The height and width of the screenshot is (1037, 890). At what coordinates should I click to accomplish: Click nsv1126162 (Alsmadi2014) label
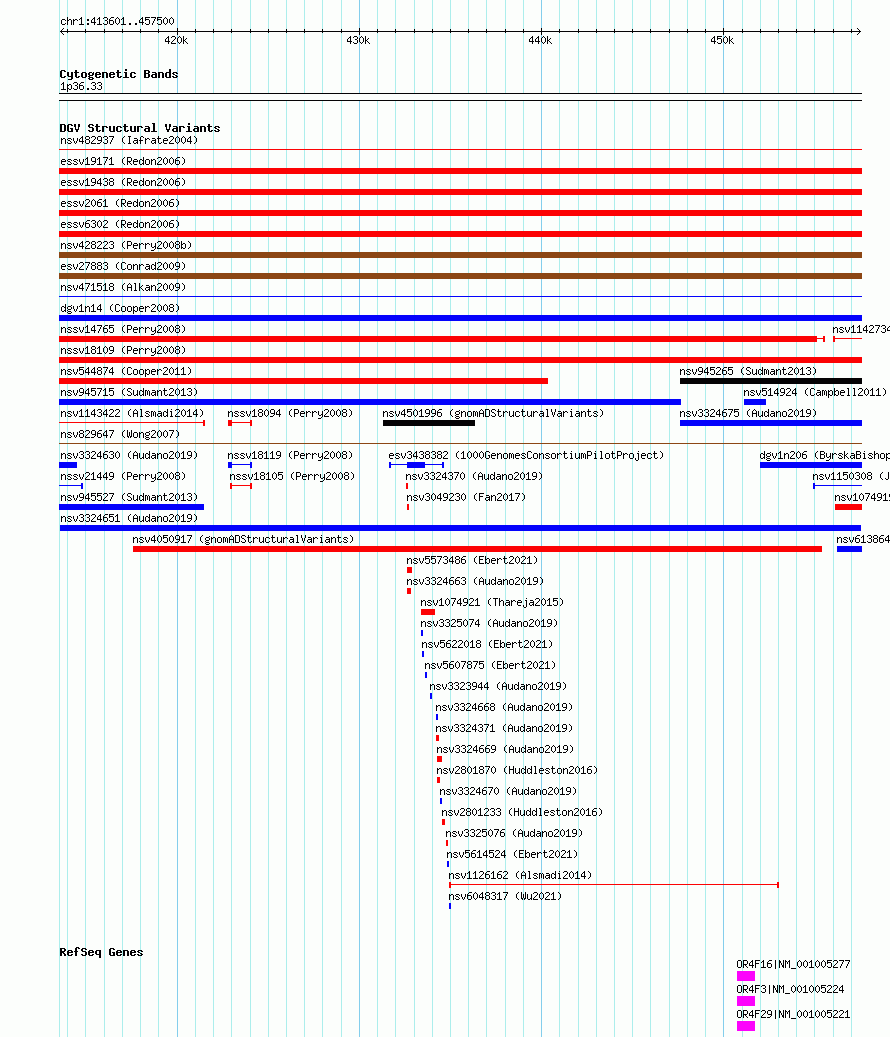(x=520, y=876)
